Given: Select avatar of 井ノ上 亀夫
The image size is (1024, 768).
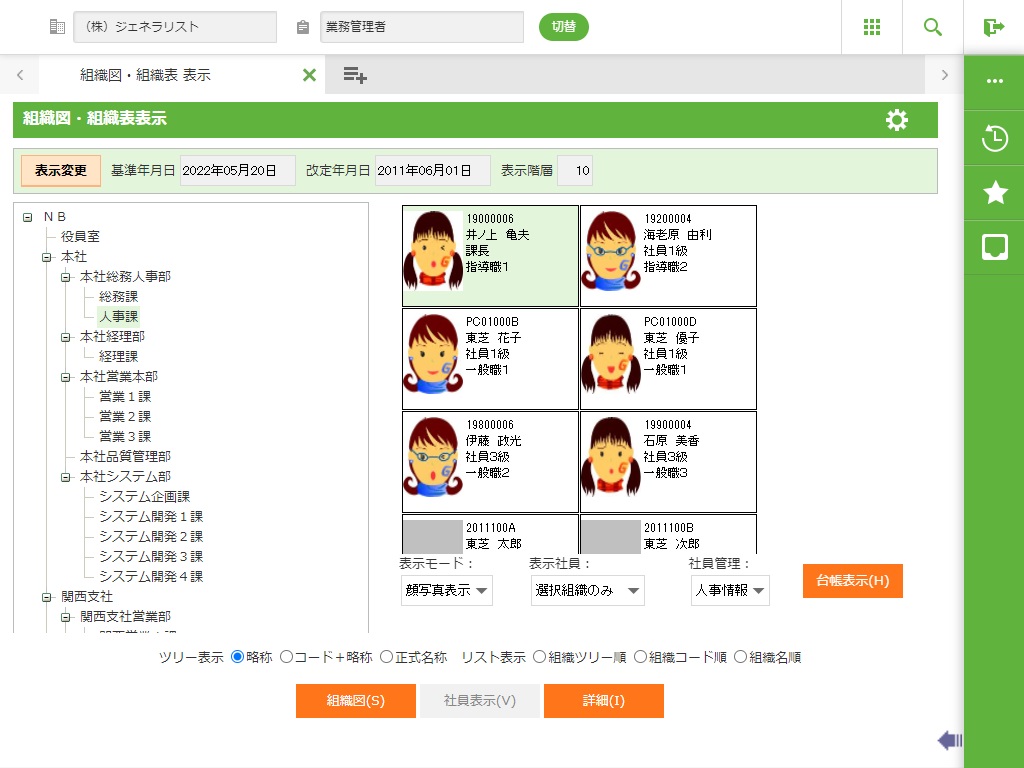Looking at the screenshot, I should [433, 251].
